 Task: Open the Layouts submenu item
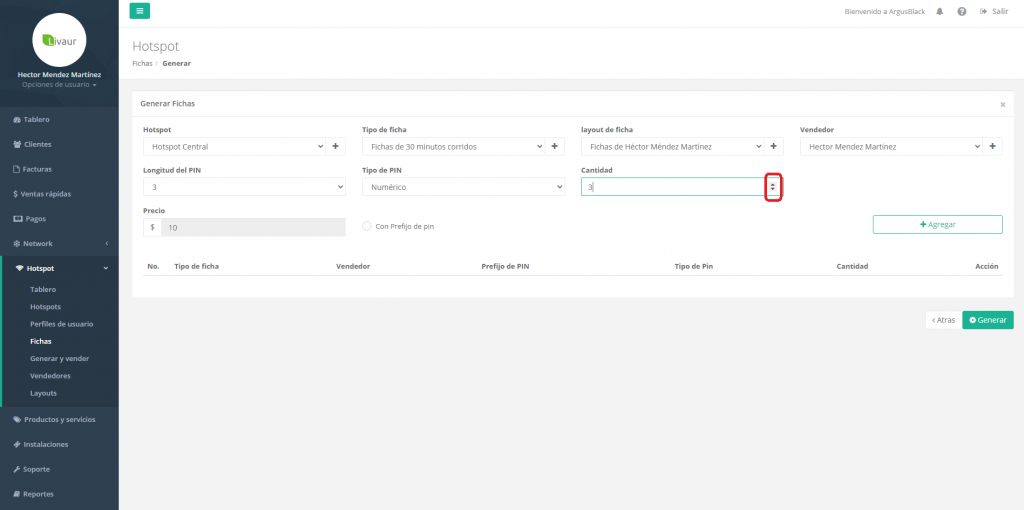click(43, 393)
